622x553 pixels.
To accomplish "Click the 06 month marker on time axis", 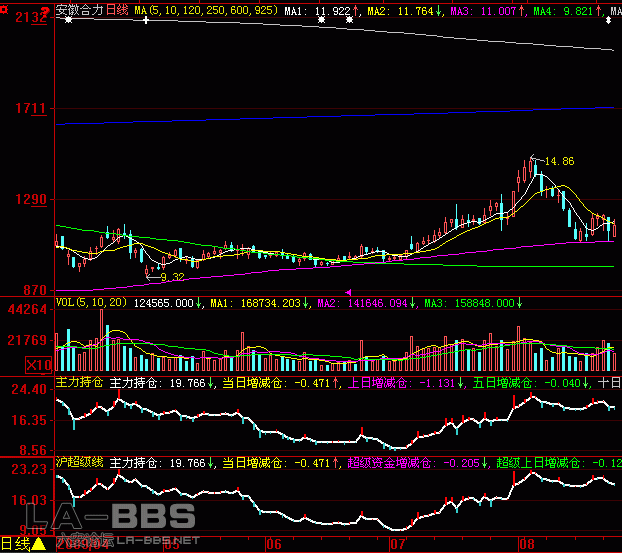I will (x=276, y=545).
